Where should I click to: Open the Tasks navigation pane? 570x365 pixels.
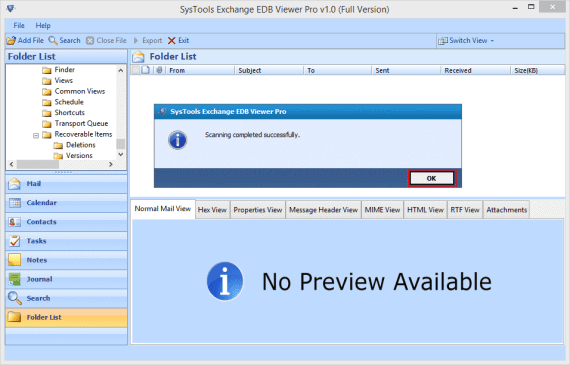66,241
